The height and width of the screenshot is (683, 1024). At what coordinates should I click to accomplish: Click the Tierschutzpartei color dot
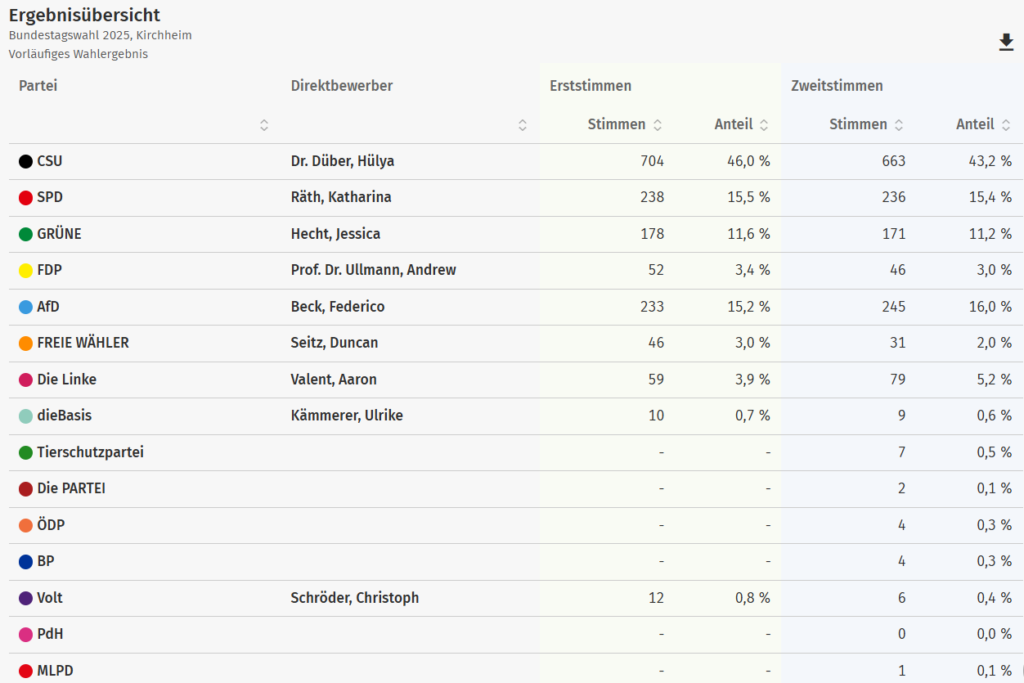click(25, 453)
